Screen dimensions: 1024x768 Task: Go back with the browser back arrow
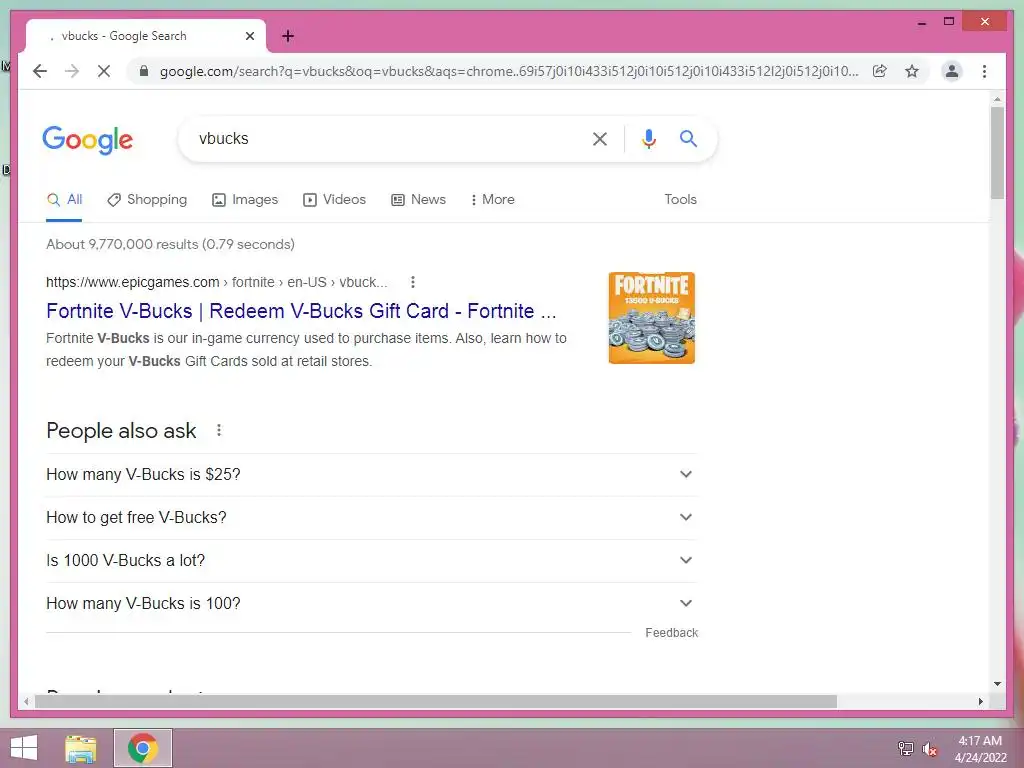click(40, 71)
